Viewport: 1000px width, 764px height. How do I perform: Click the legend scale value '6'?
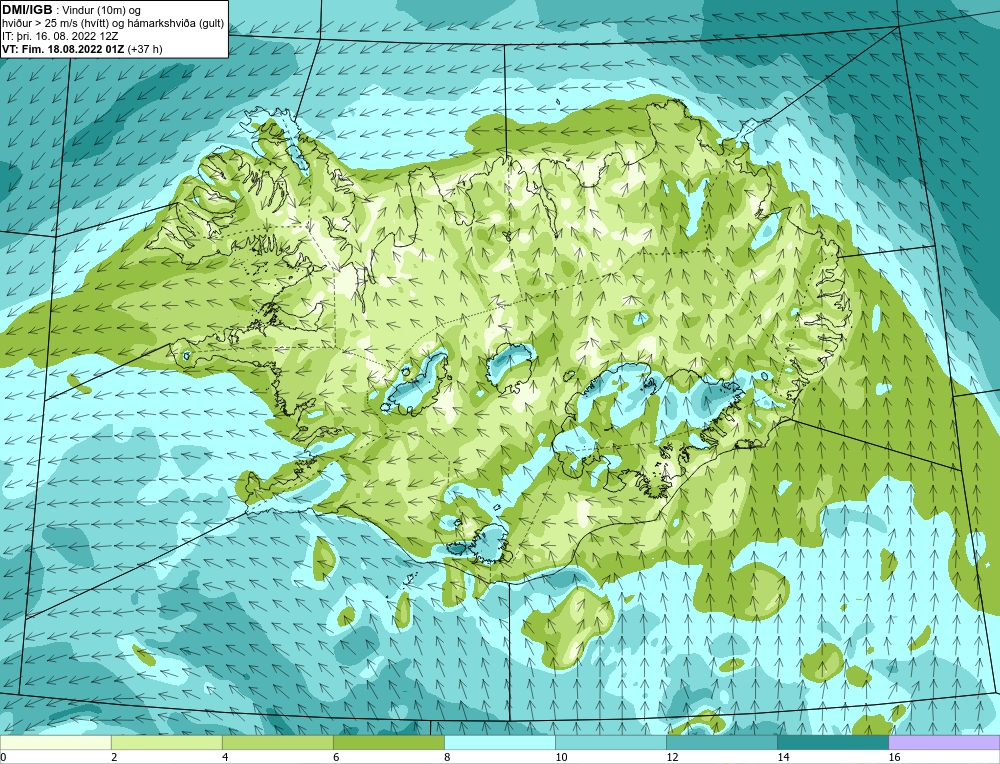(x=336, y=757)
